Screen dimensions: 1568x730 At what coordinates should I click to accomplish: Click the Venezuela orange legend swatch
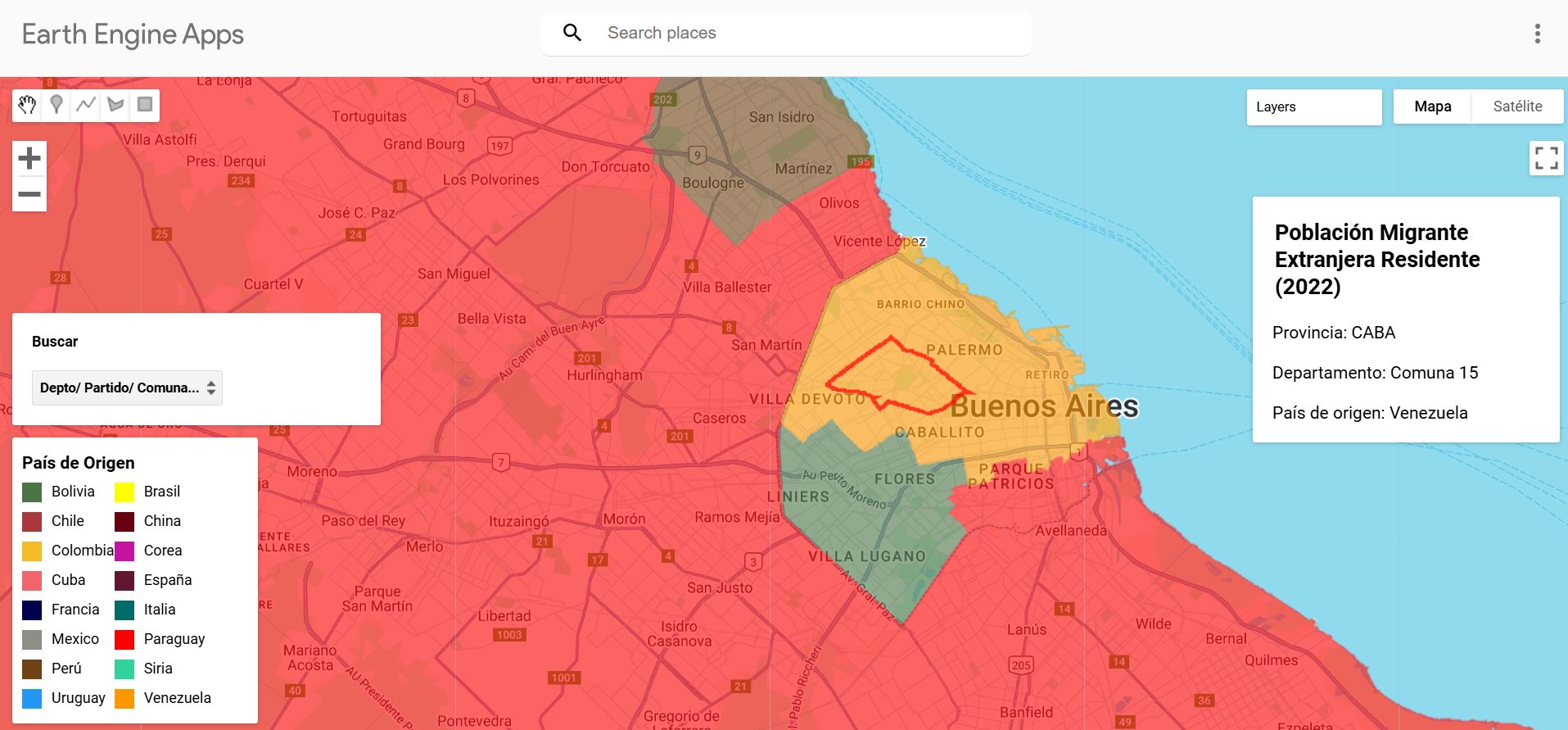[124, 698]
